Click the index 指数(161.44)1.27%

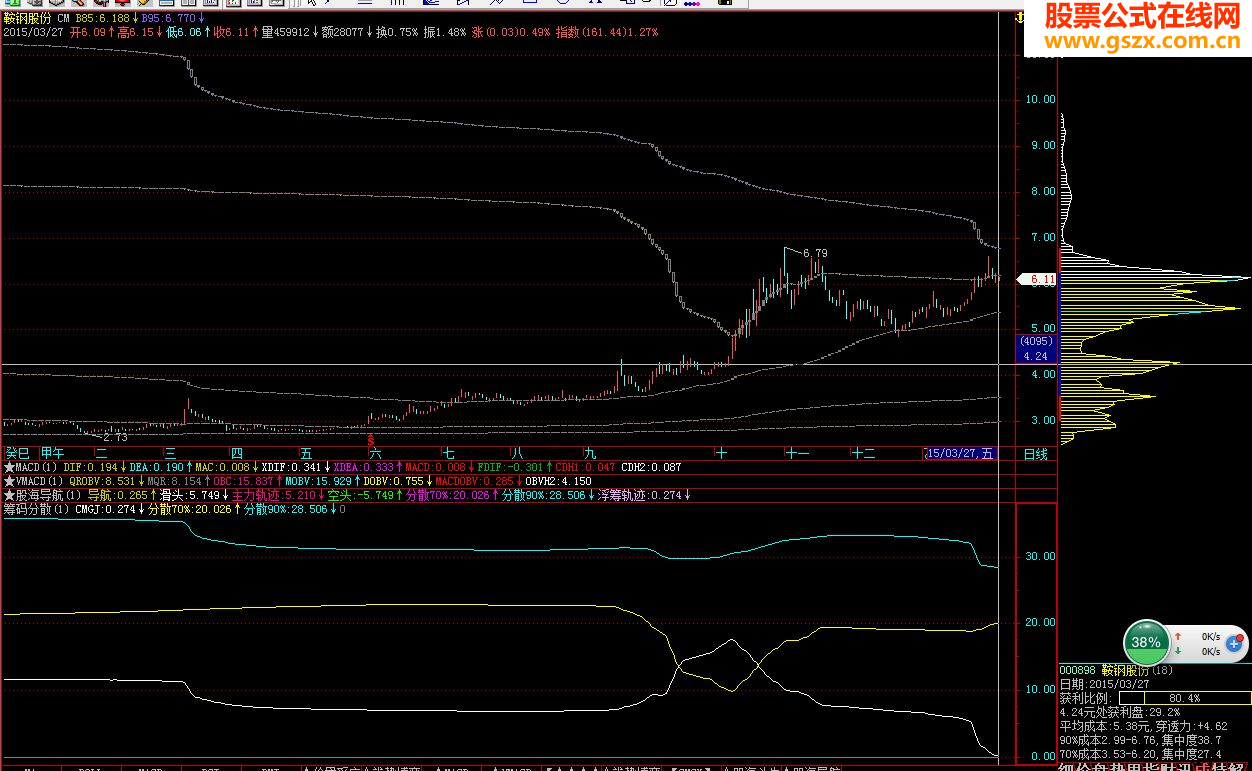pos(607,32)
